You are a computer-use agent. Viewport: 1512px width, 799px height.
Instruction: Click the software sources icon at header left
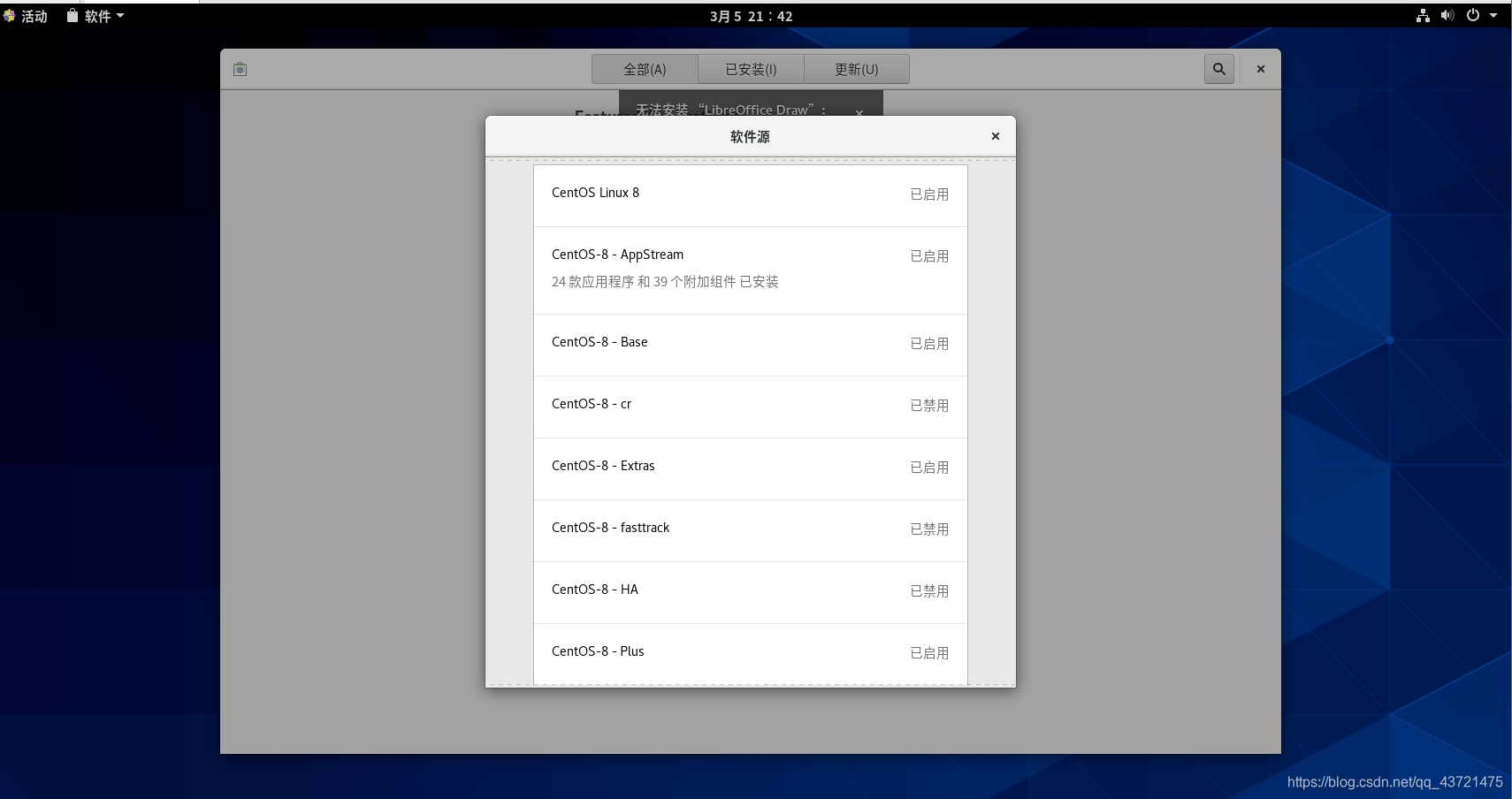click(240, 69)
